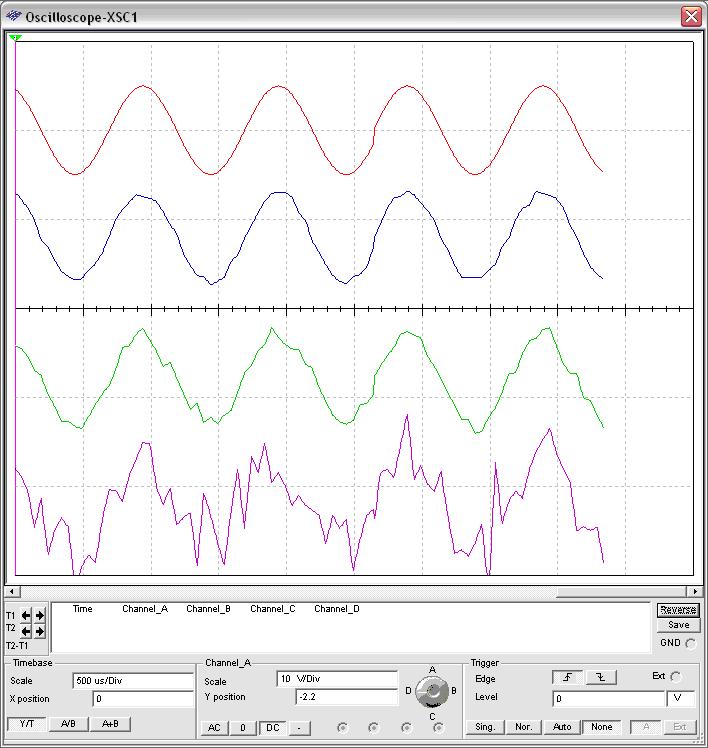Click the green T1 cursor marker
708x748 pixels.
tap(15, 38)
